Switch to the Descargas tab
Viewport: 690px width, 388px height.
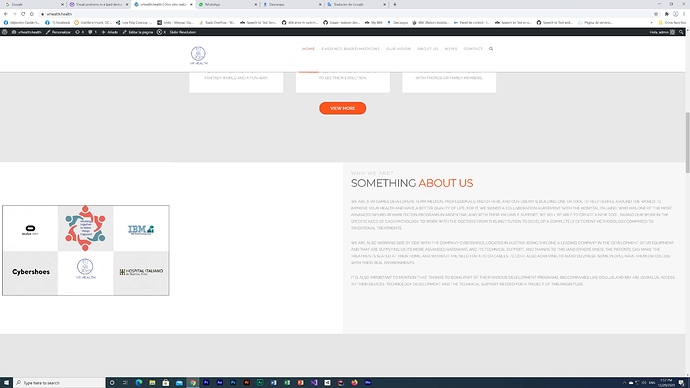tap(292, 4)
